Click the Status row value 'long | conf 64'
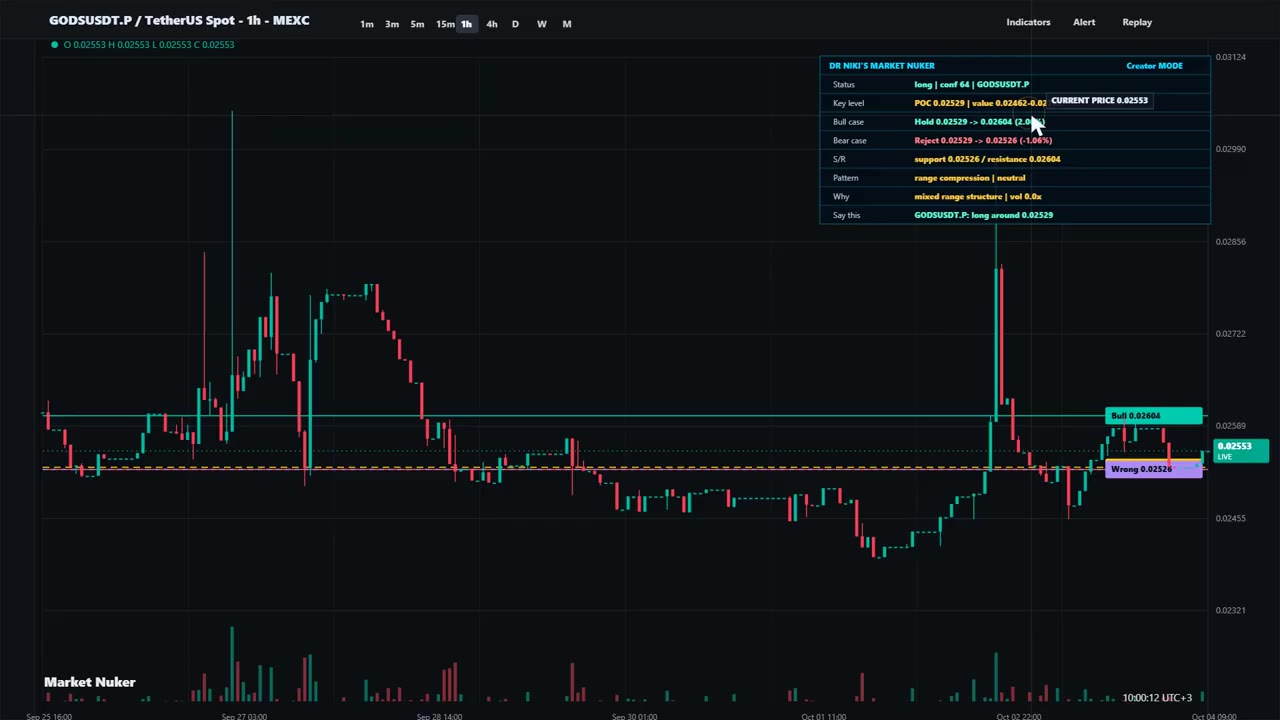 click(x=971, y=84)
